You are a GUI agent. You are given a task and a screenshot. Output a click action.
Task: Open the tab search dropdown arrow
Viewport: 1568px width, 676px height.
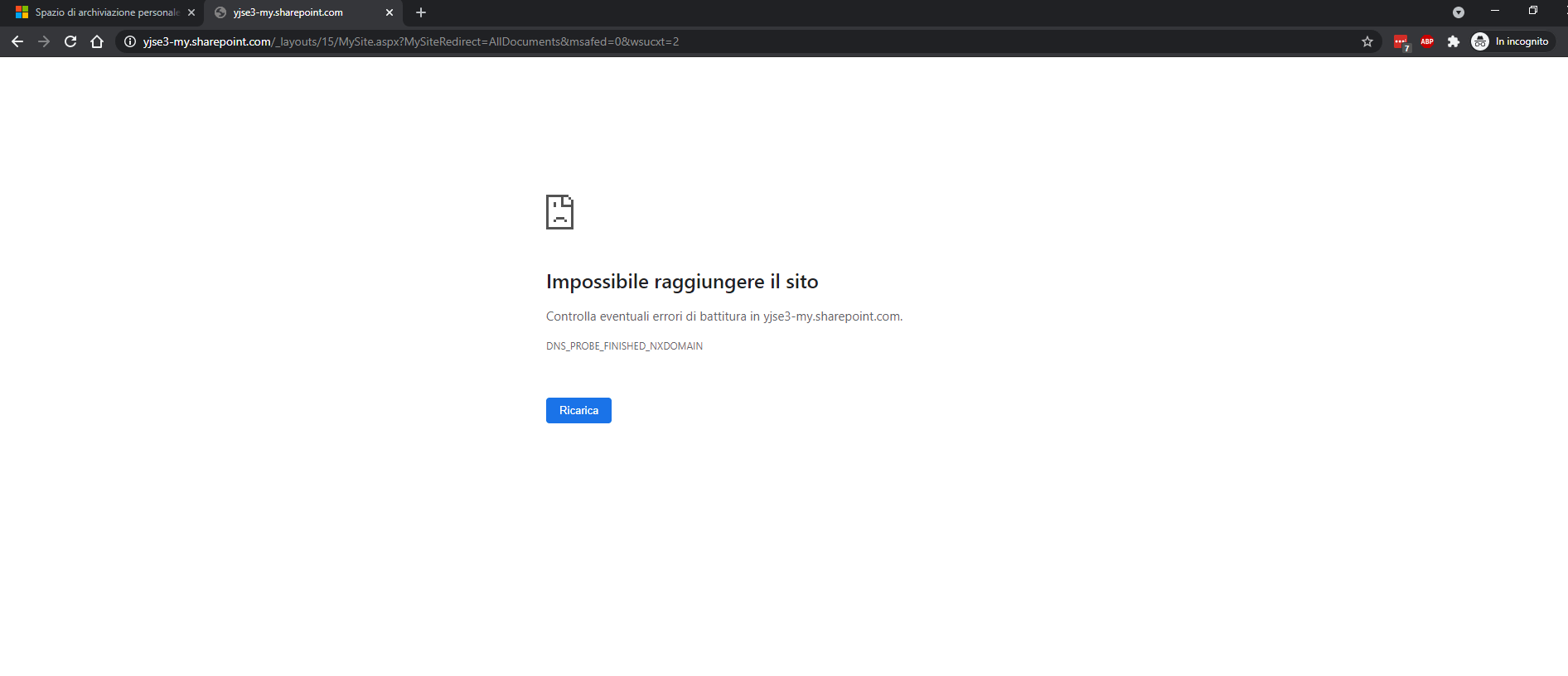(x=1459, y=12)
